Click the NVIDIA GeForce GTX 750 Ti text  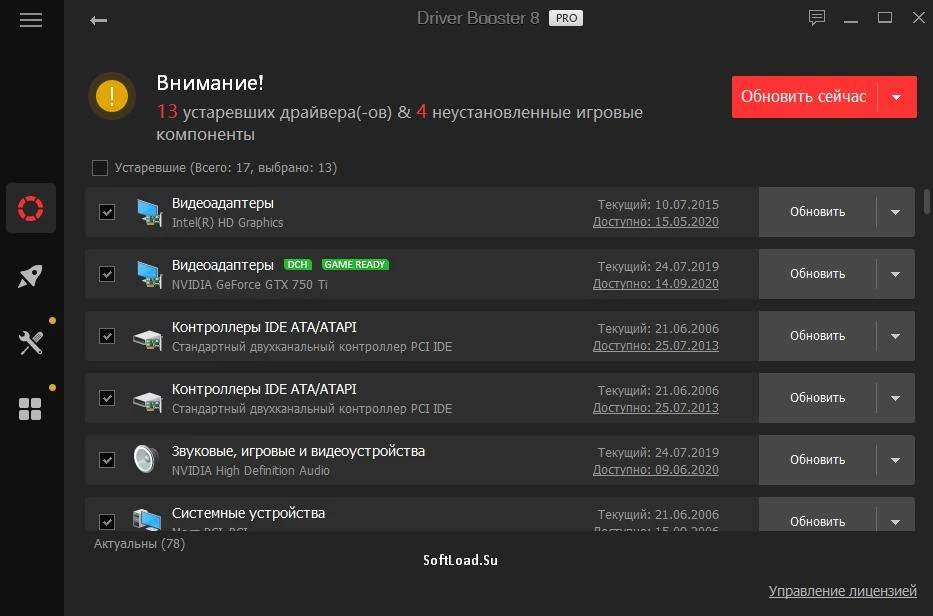coord(249,284)
